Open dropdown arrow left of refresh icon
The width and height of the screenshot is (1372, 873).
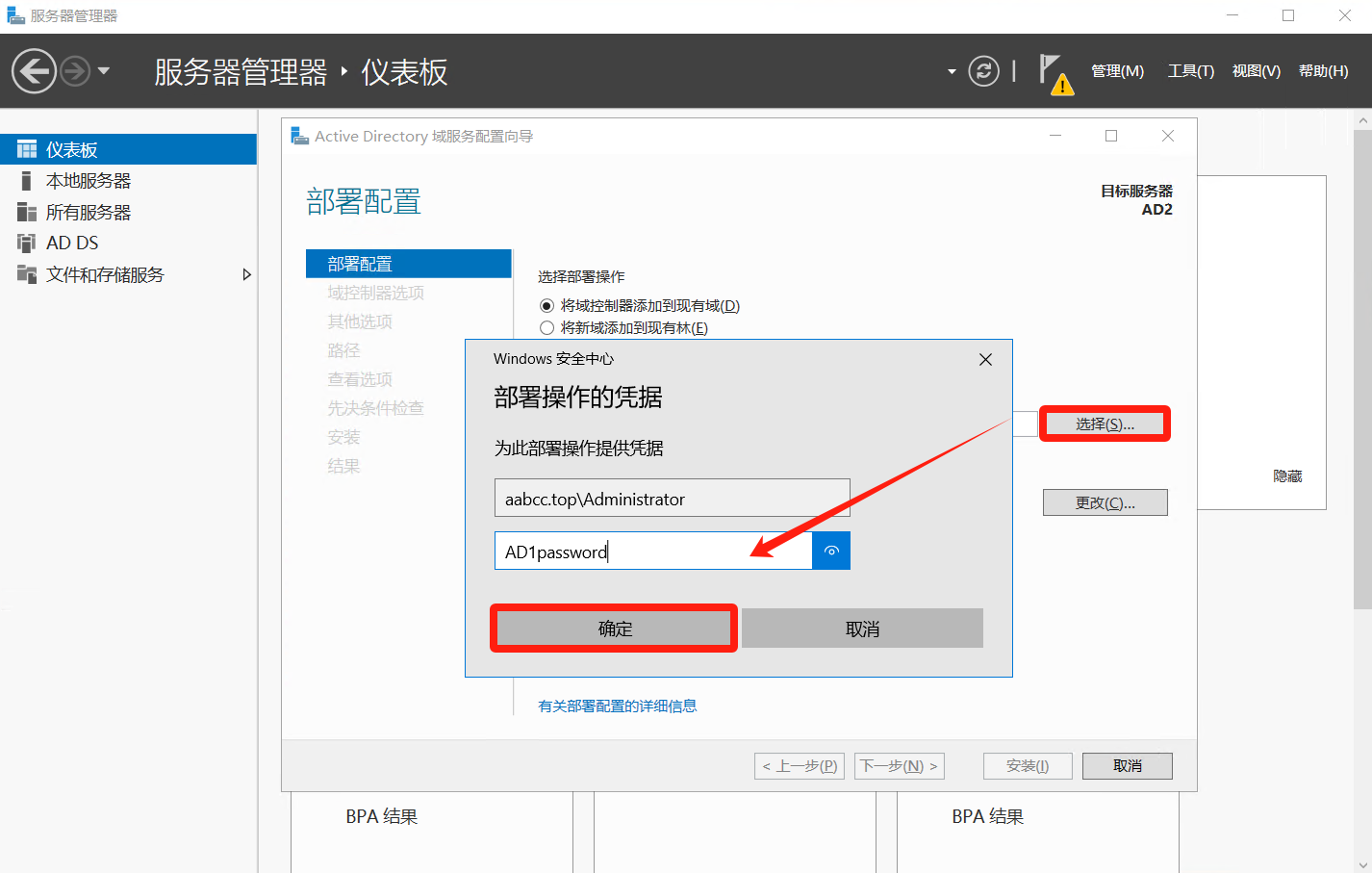tap(952, 72)
